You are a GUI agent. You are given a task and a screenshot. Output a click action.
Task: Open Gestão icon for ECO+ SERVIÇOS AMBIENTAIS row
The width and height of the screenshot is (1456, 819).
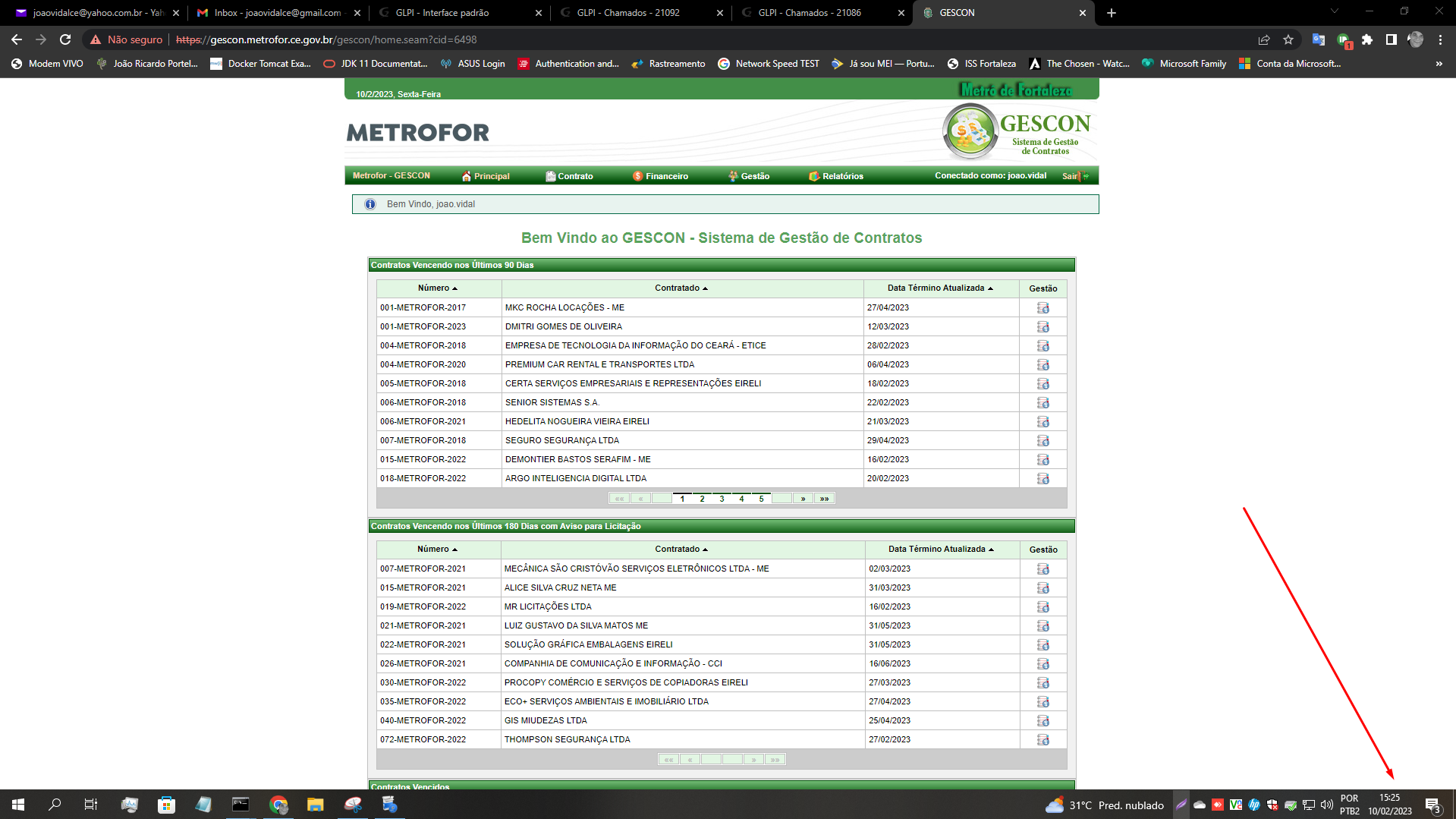point(1043,701)
